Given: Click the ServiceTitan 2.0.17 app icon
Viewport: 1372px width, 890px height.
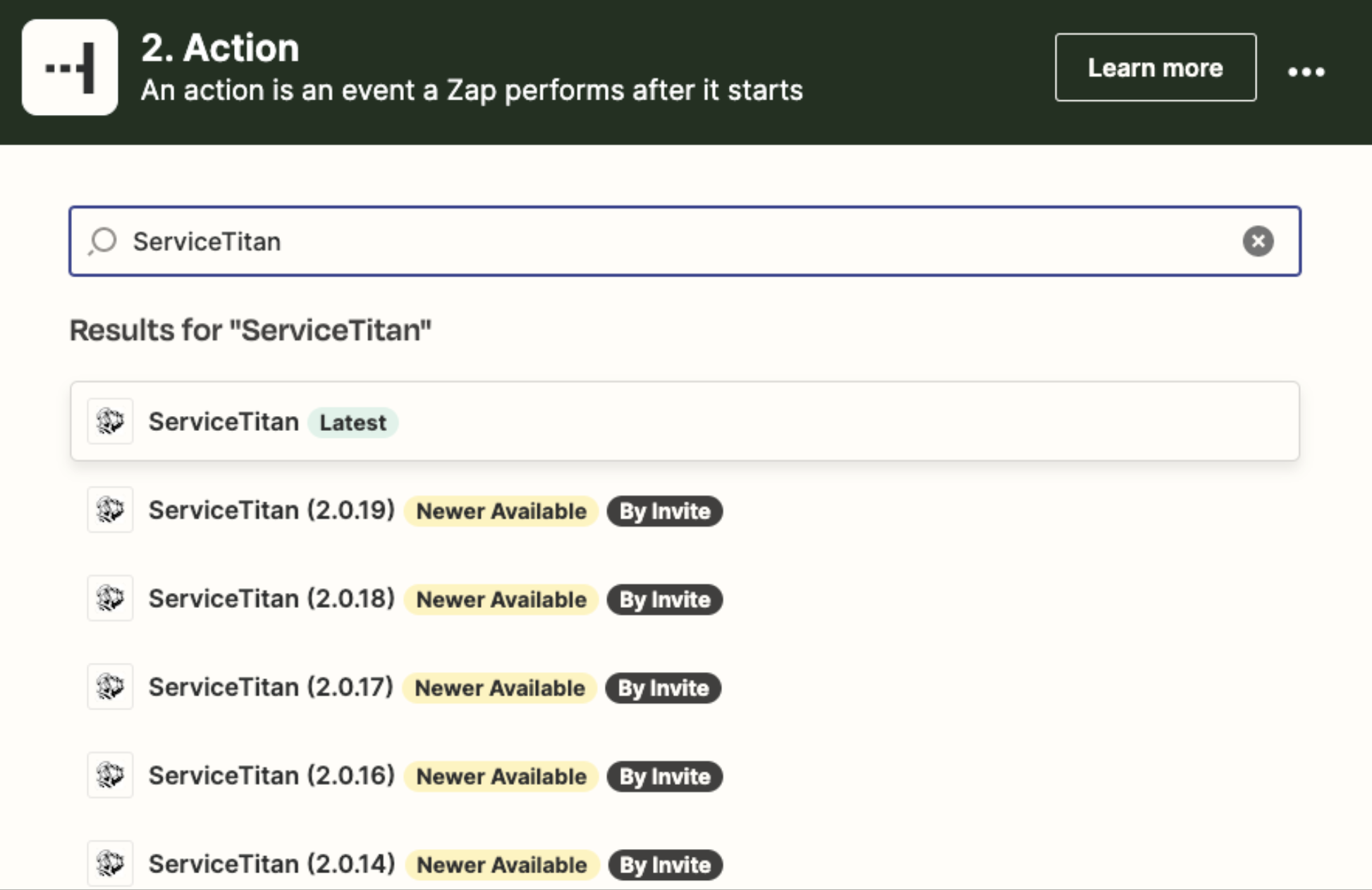Looking at the screenshot, I should click(110, 687).
